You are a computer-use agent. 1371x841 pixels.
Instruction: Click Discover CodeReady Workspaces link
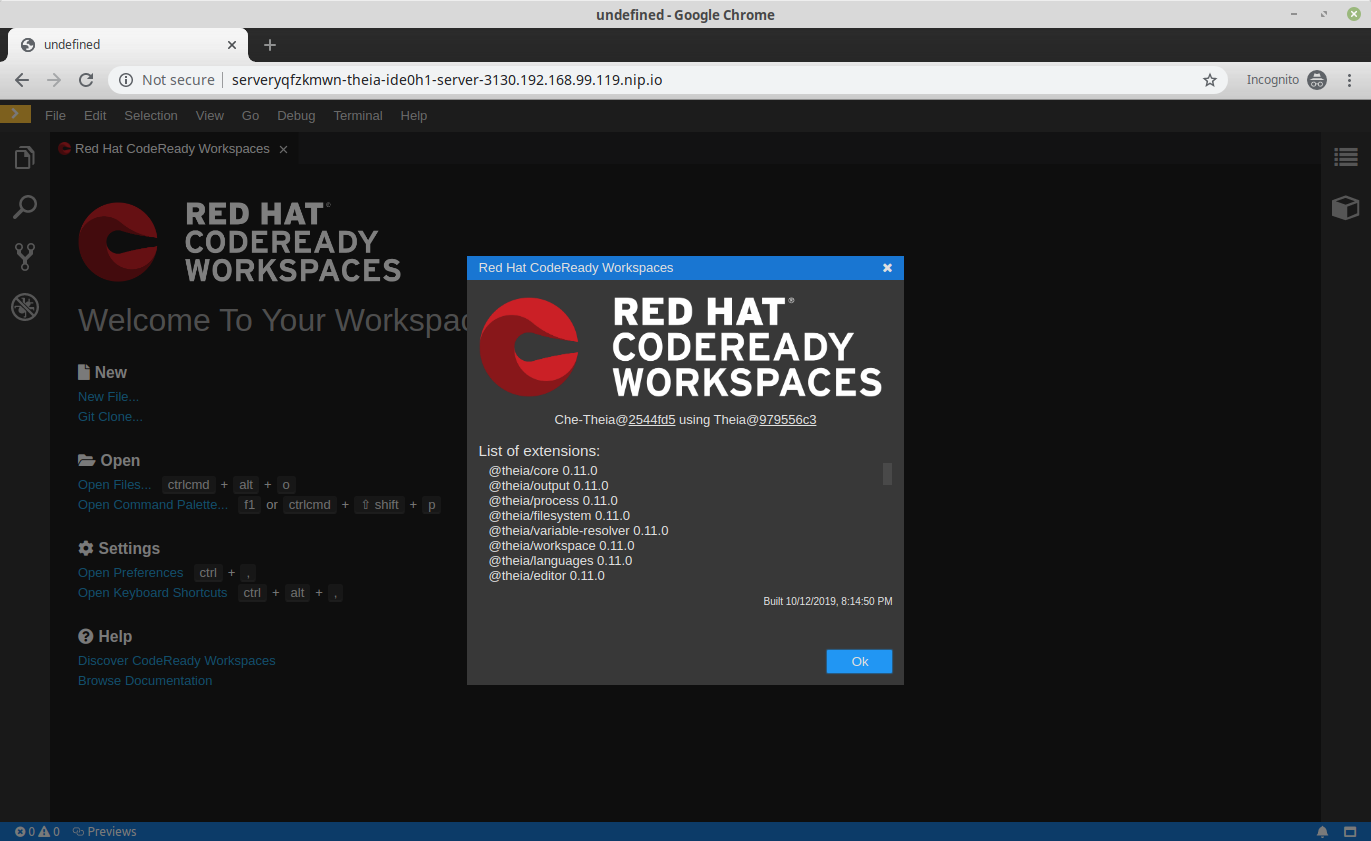[177, 661]
